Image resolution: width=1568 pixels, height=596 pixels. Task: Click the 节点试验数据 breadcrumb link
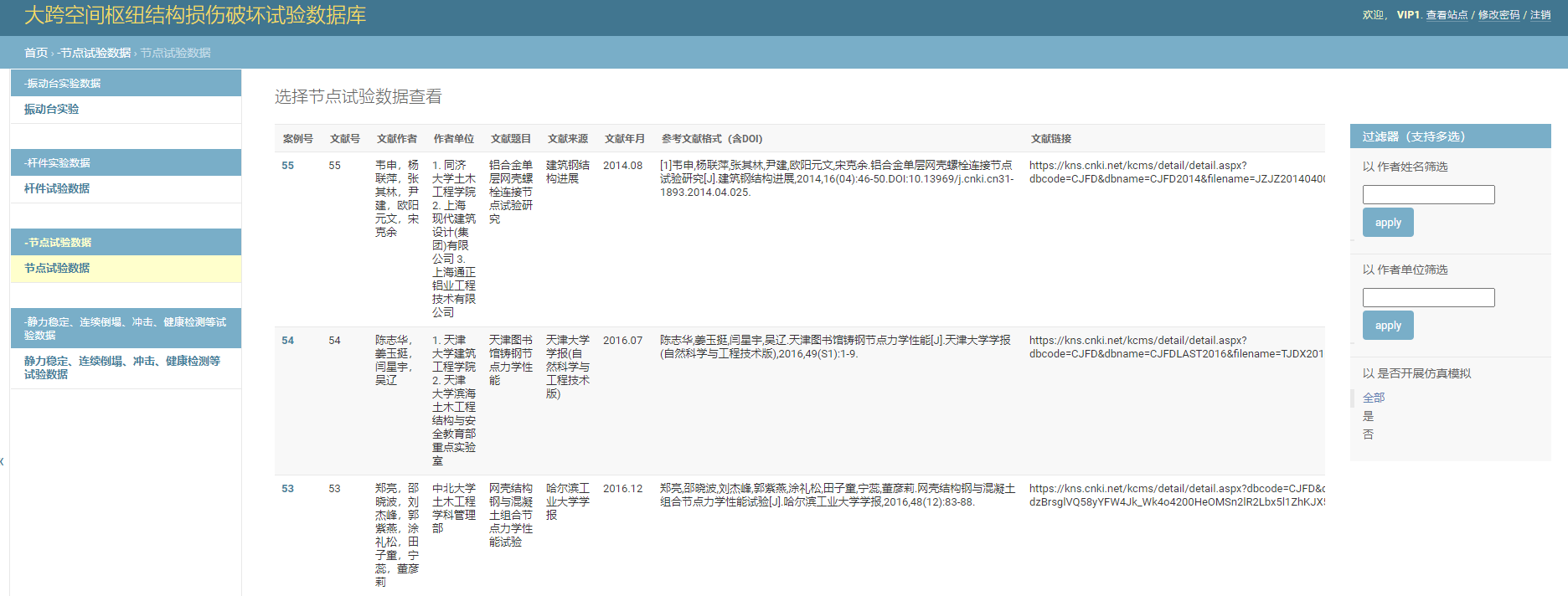(95, 53)
